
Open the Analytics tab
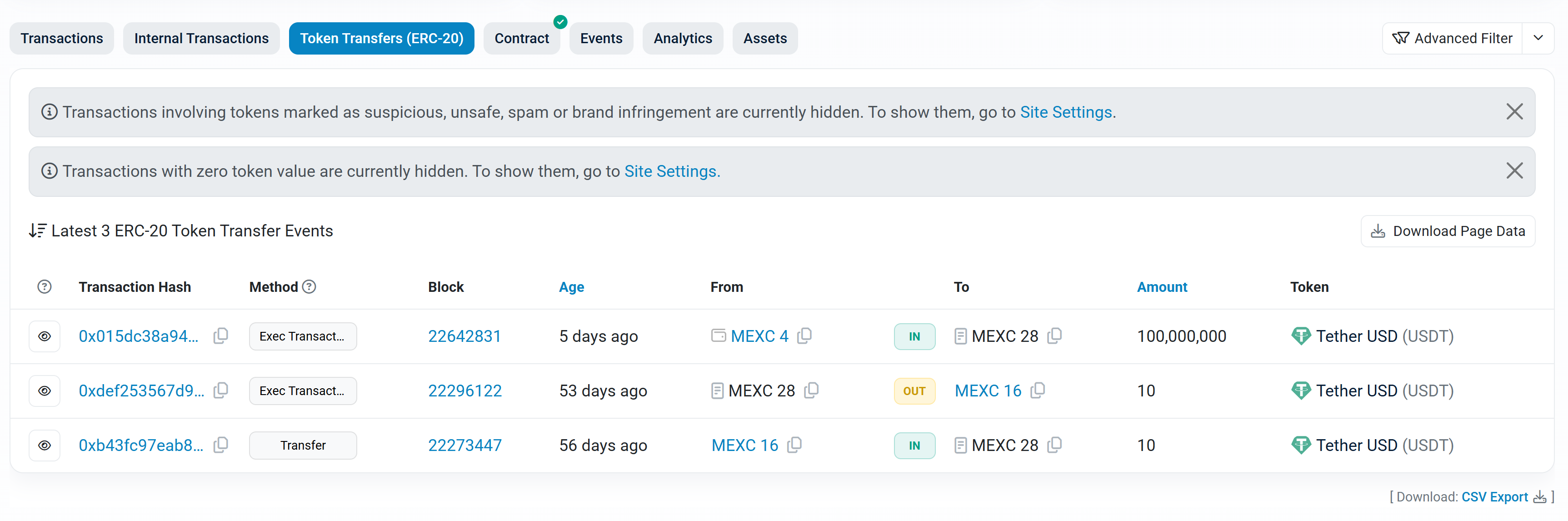(682, 38)
